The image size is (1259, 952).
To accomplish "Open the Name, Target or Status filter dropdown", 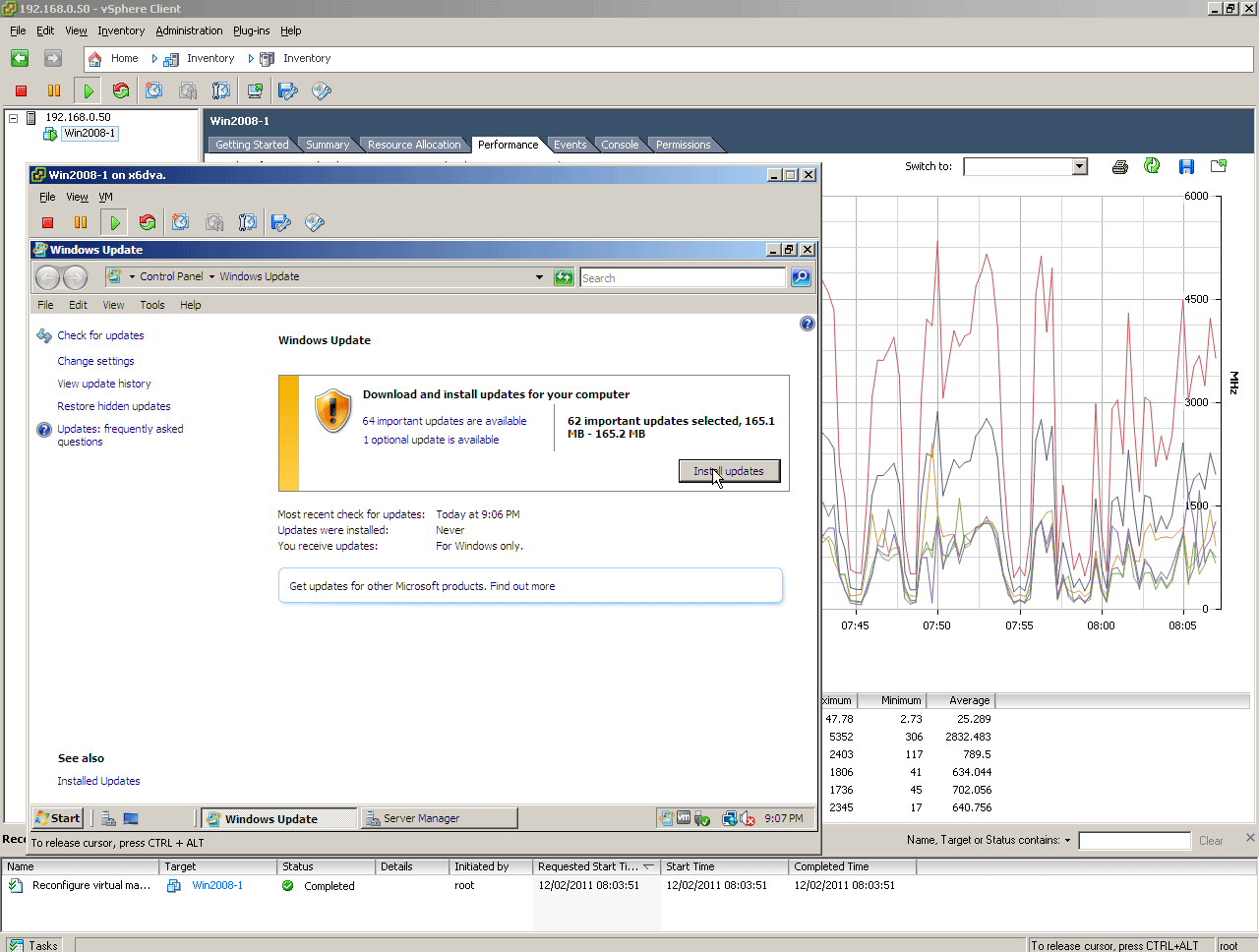I will tap(1067, 841).
